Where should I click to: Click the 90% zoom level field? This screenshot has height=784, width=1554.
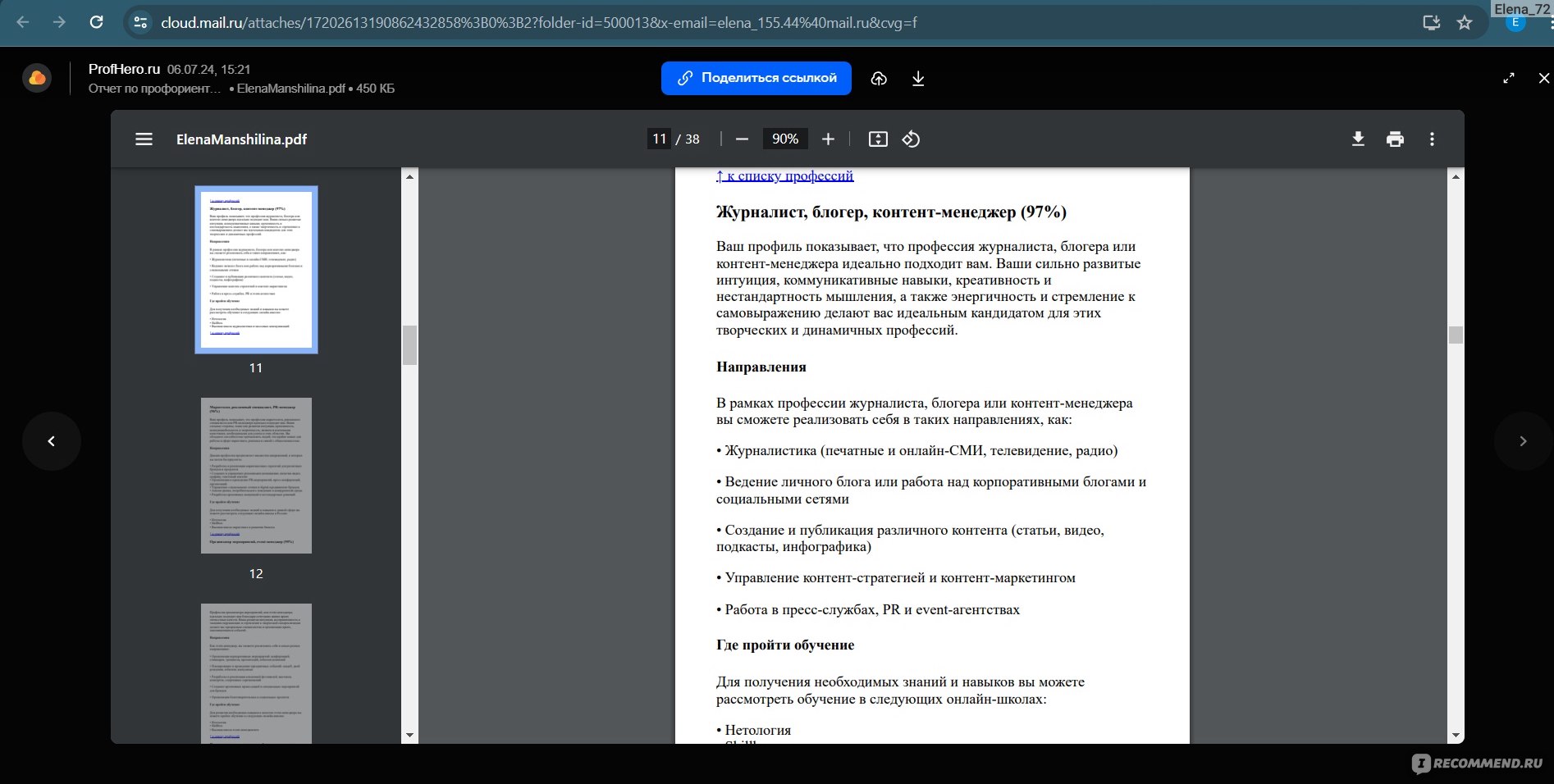point(785,139)
